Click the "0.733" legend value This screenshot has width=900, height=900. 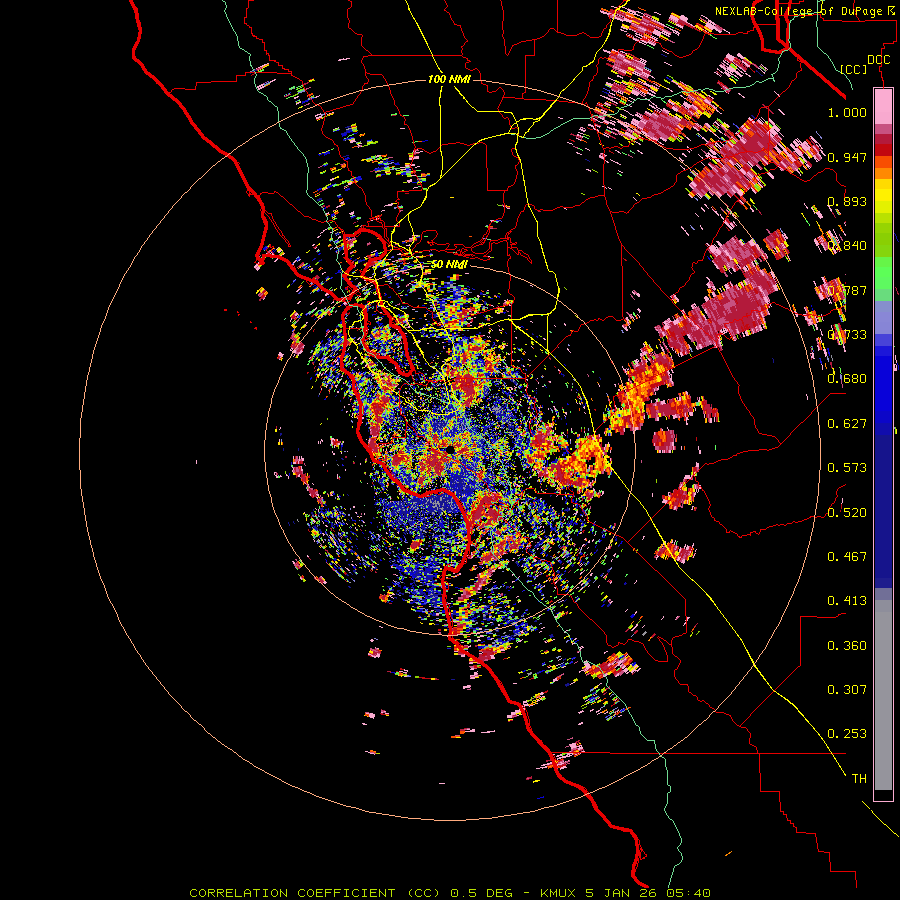[847, 335]
